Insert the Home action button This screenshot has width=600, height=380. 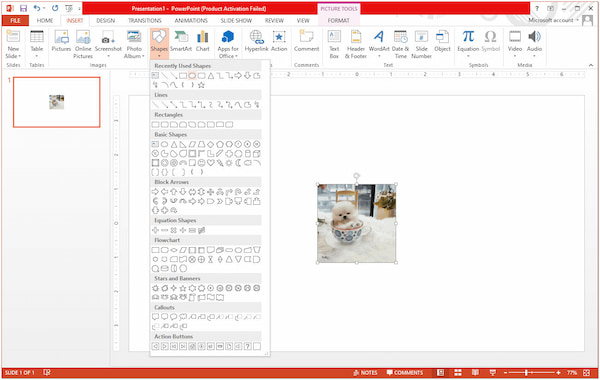pos(192,346)
